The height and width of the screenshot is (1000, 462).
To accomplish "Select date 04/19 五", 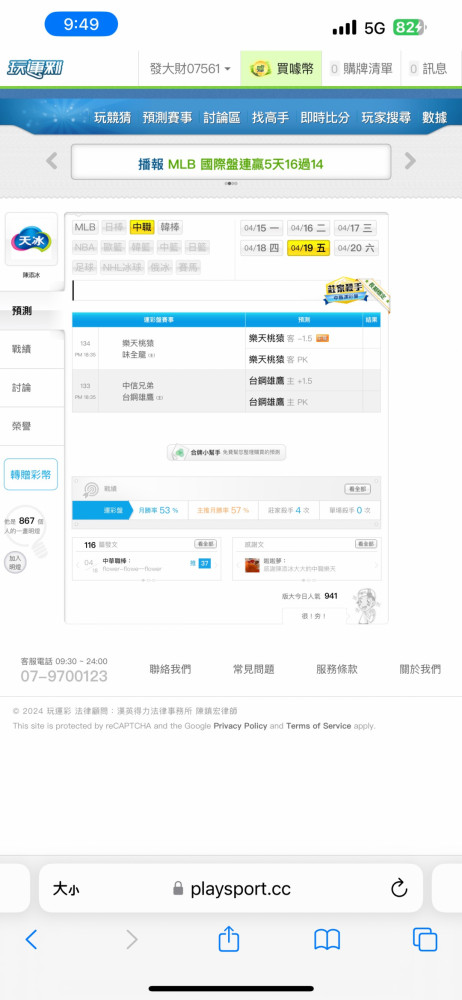I will coord(308,248).
